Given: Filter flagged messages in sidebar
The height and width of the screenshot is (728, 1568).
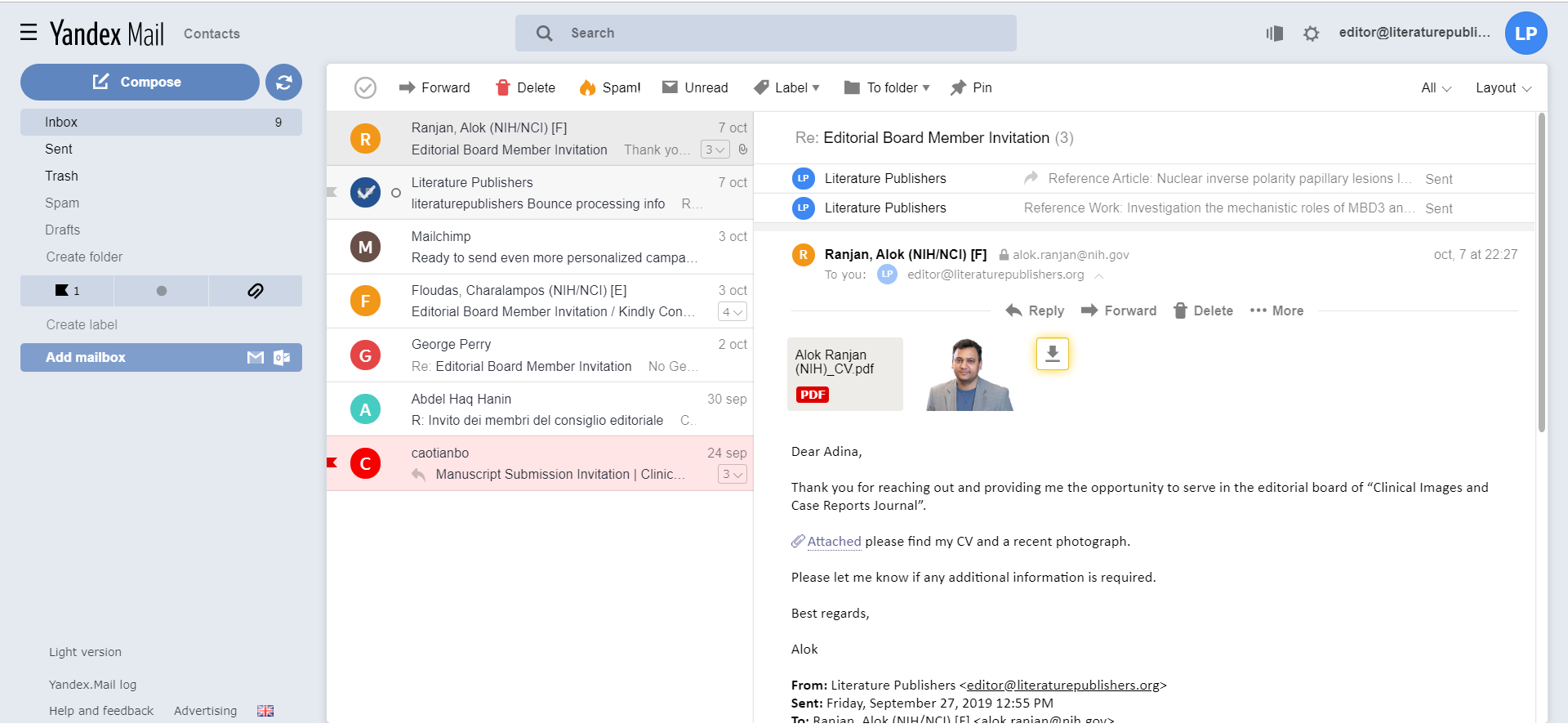Looking at the screenshot, I should [x=67, y=291].
